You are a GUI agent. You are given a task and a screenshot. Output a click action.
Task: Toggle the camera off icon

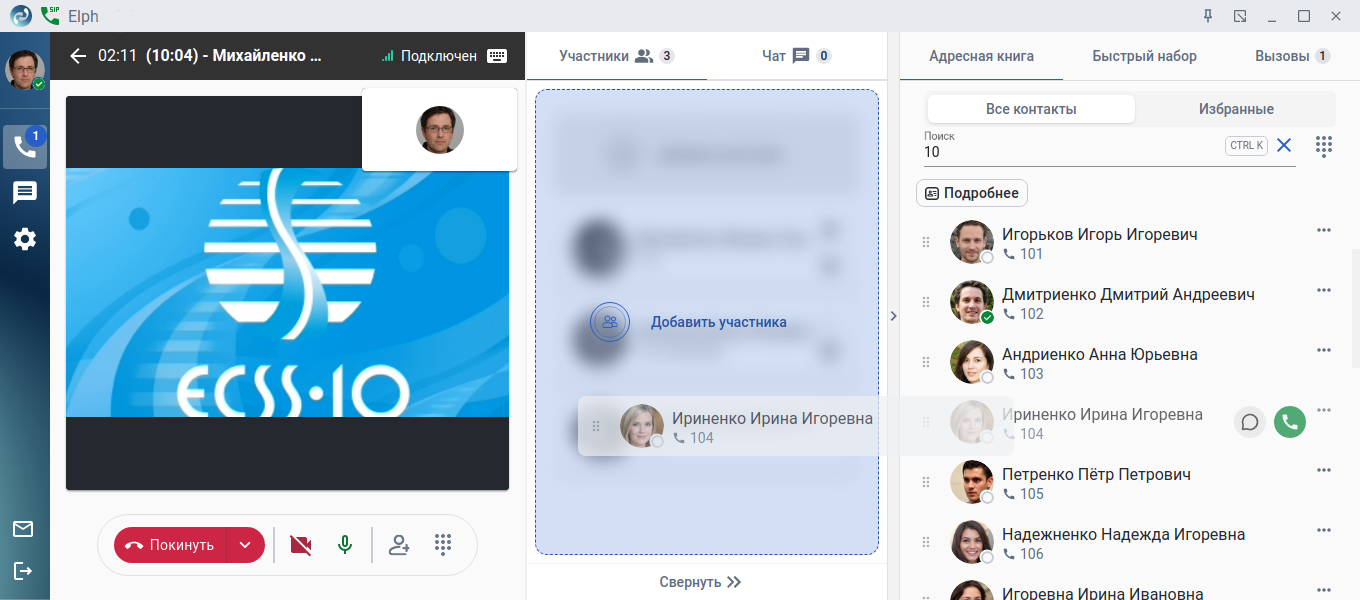pos(300,545)
